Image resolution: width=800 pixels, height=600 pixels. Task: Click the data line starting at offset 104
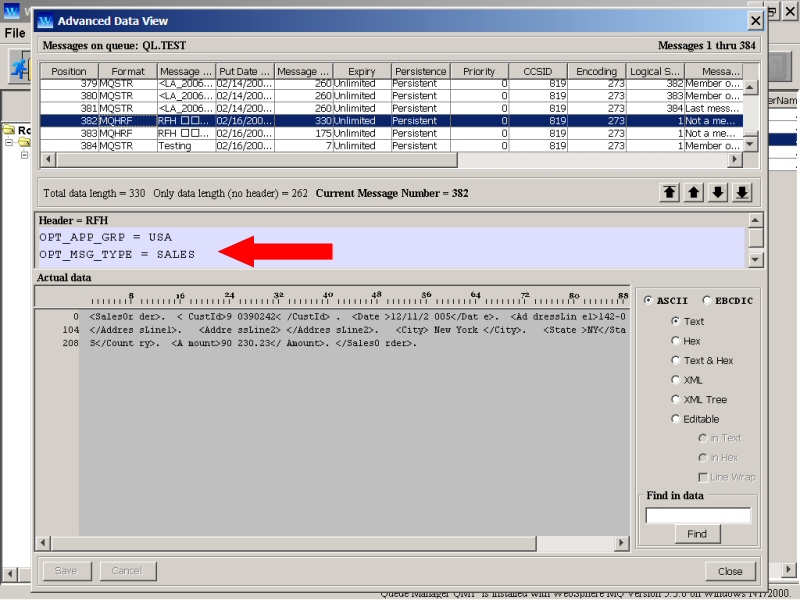pyautogui.click(x=357, y=330)
